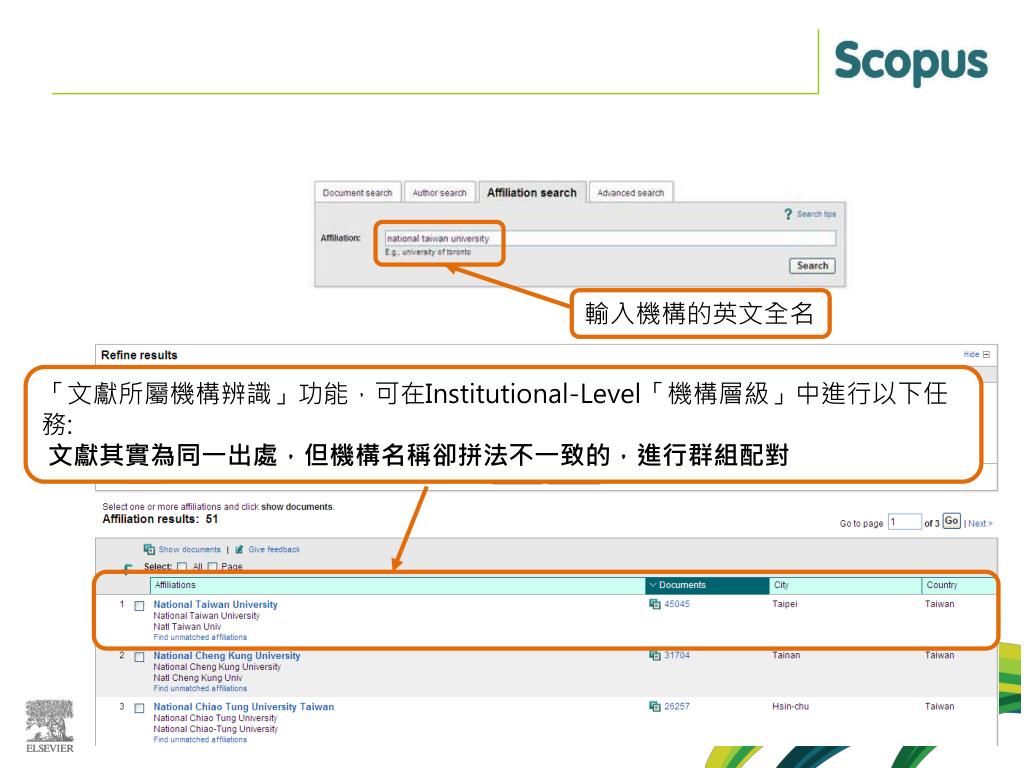Screen dimensions: 1024x768
Task: Check National Chiao Tung University Taiwan checkbox
Action: (139, 708)
